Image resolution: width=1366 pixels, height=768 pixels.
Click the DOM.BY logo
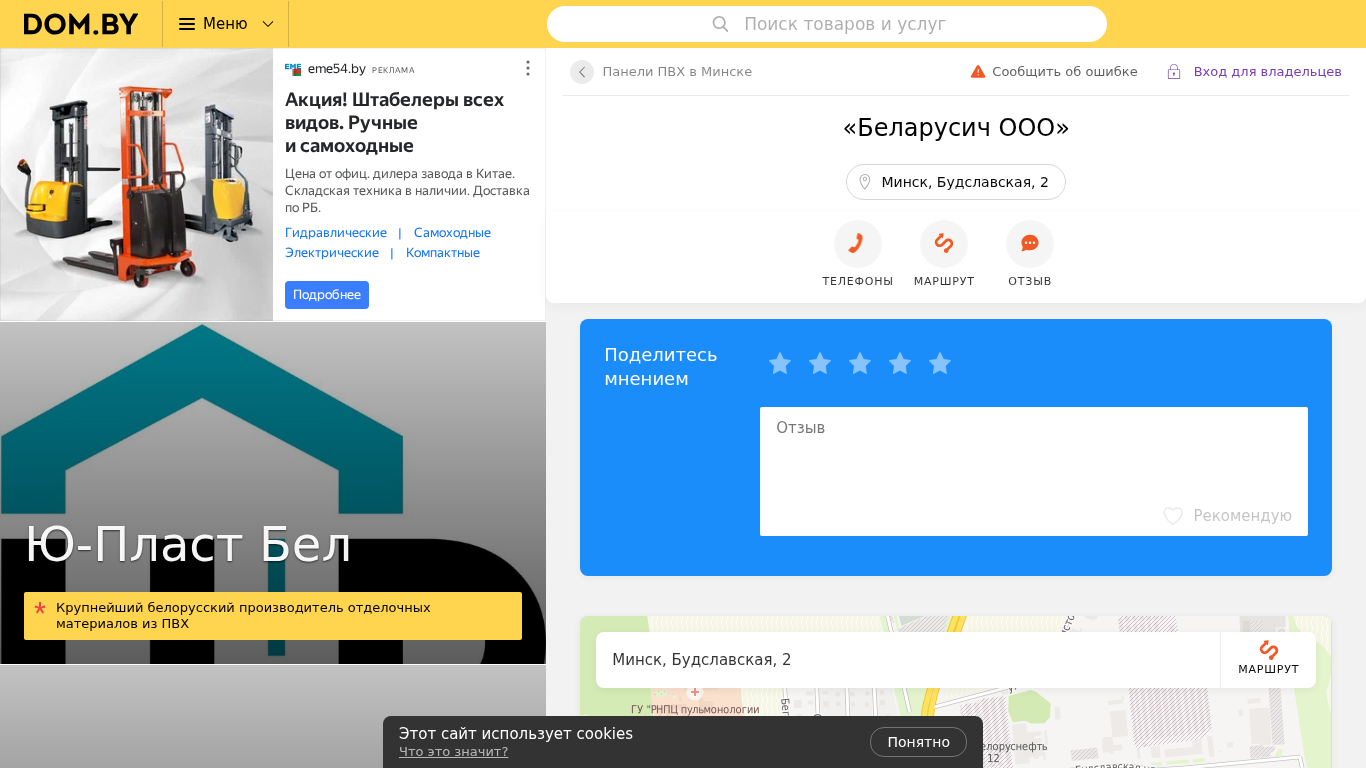tap(81, 24)
